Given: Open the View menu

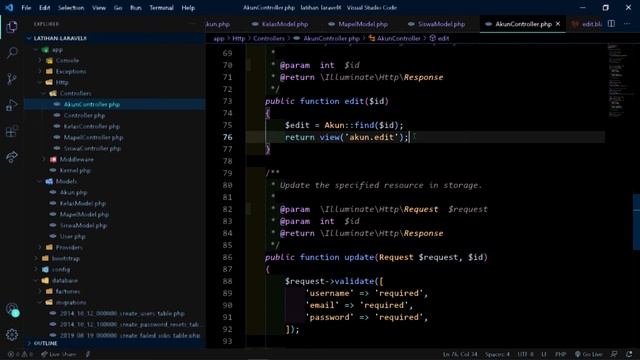Looking at the screenshot, I should (x=99, y=7).
